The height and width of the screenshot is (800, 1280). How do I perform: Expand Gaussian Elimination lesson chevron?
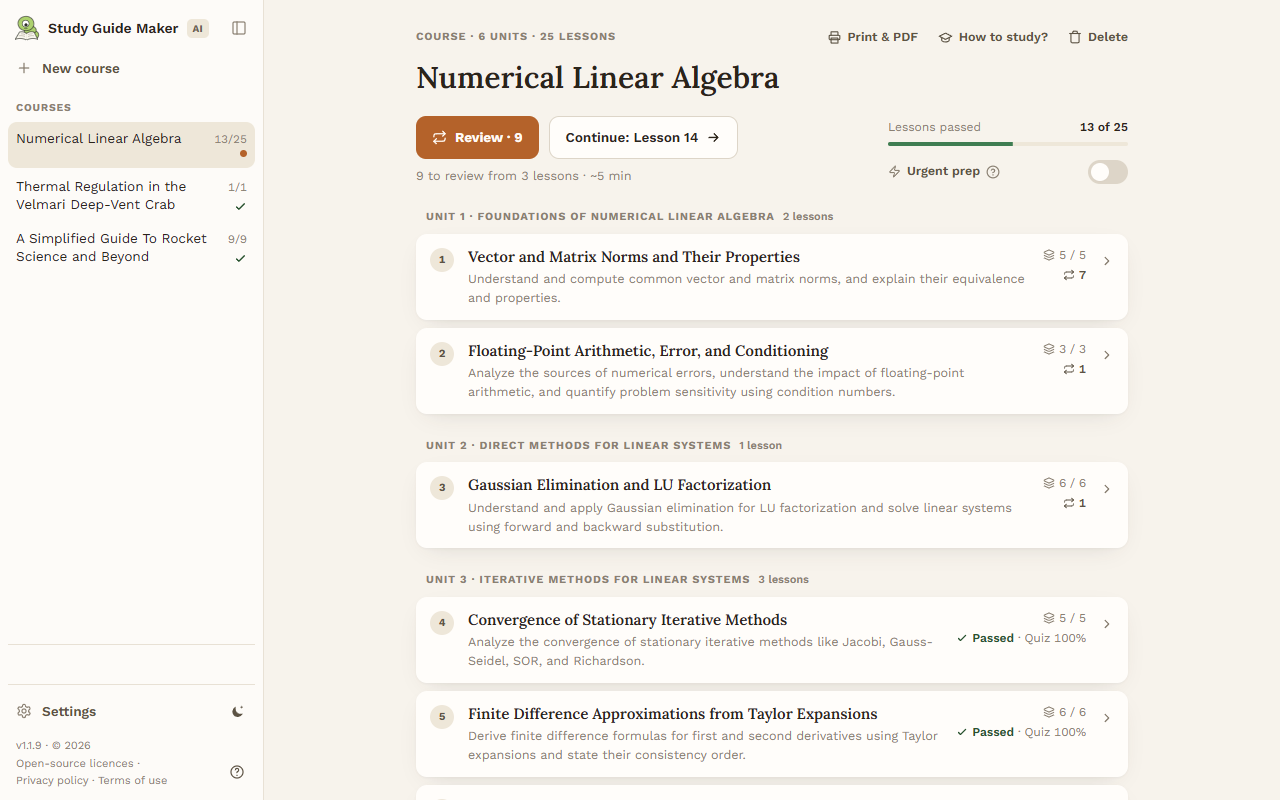pyautogui.click(x=1107, y=489)
